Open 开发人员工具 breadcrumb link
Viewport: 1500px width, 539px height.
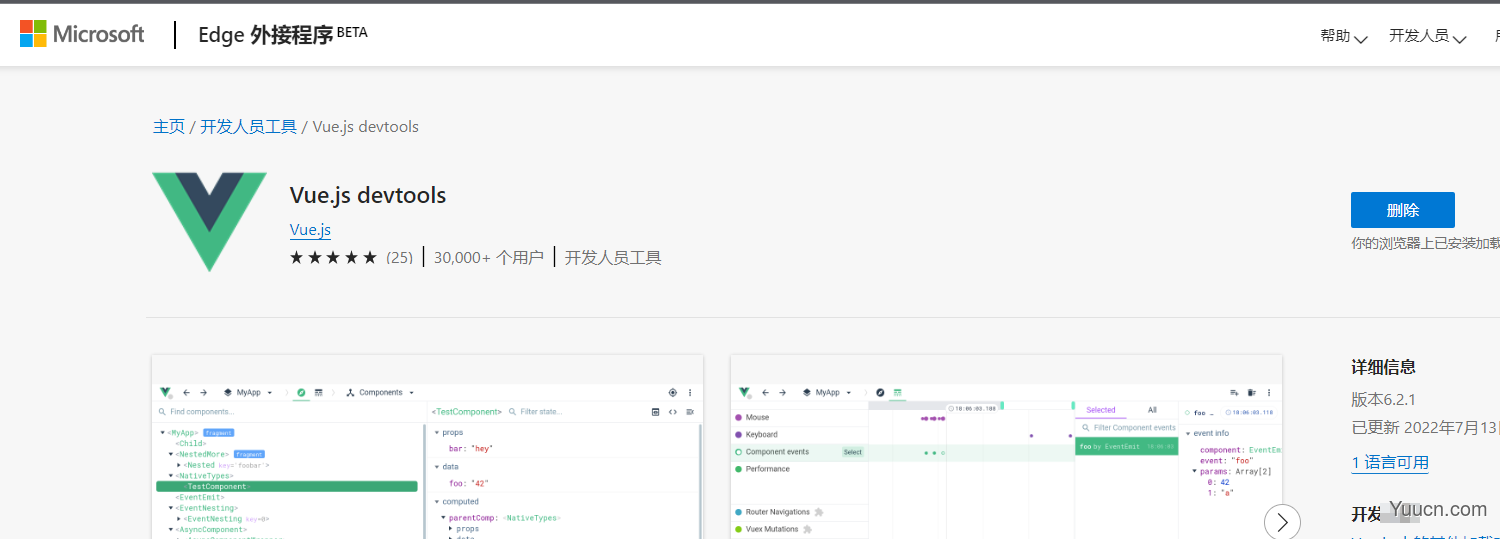248,127
